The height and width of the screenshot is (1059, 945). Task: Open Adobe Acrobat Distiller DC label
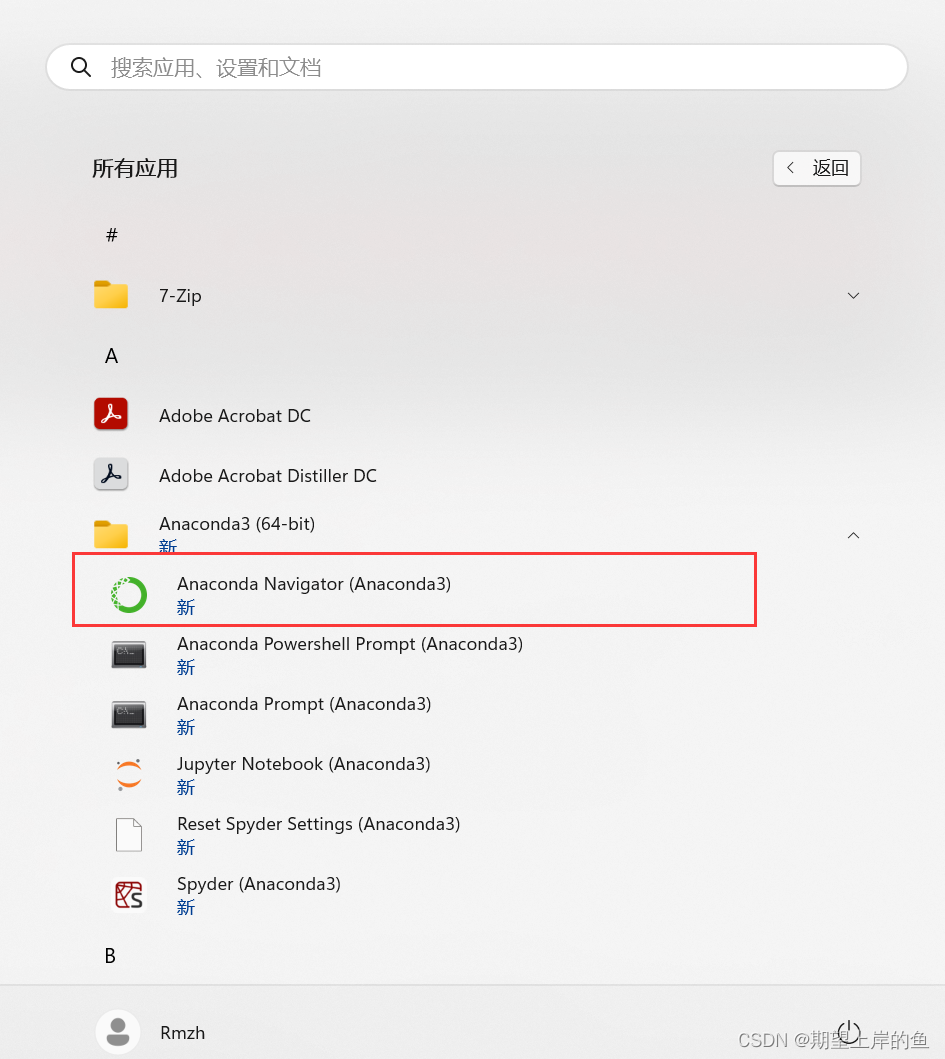pos(268,475)
